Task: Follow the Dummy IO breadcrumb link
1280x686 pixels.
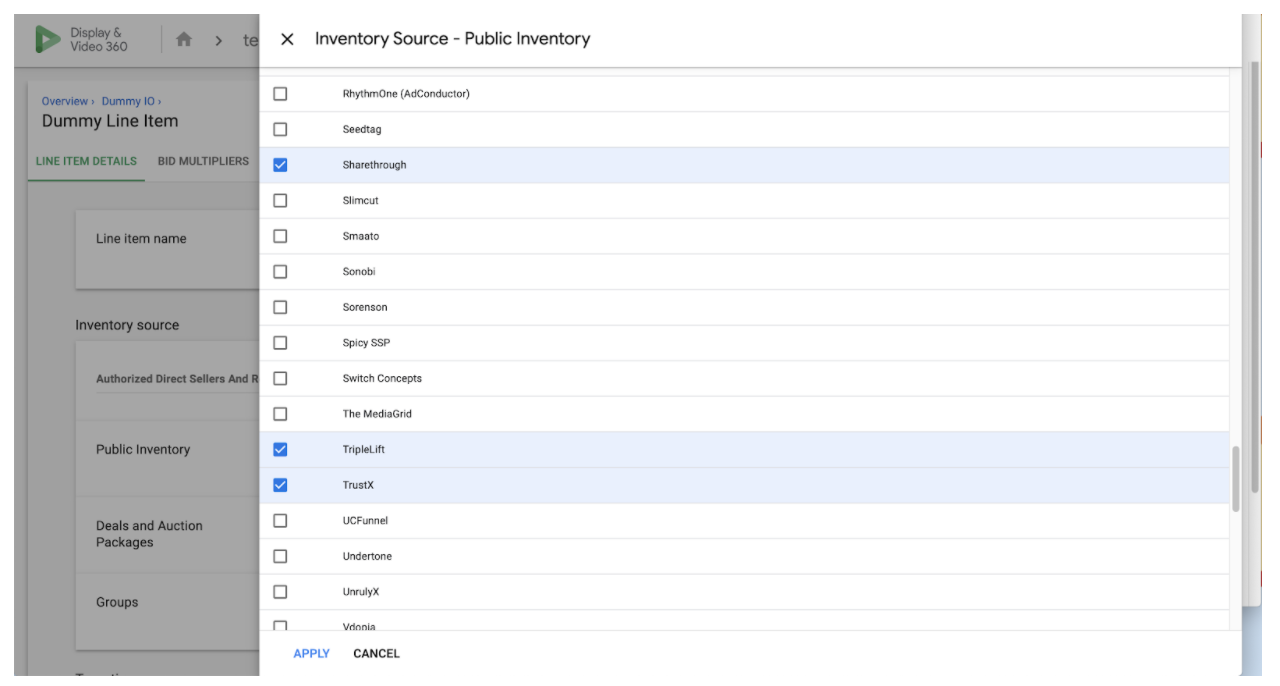Action: point(128,101)
